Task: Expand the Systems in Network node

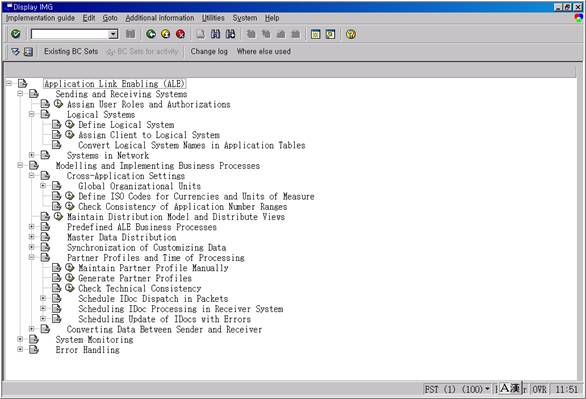Action: click(32, 155)
